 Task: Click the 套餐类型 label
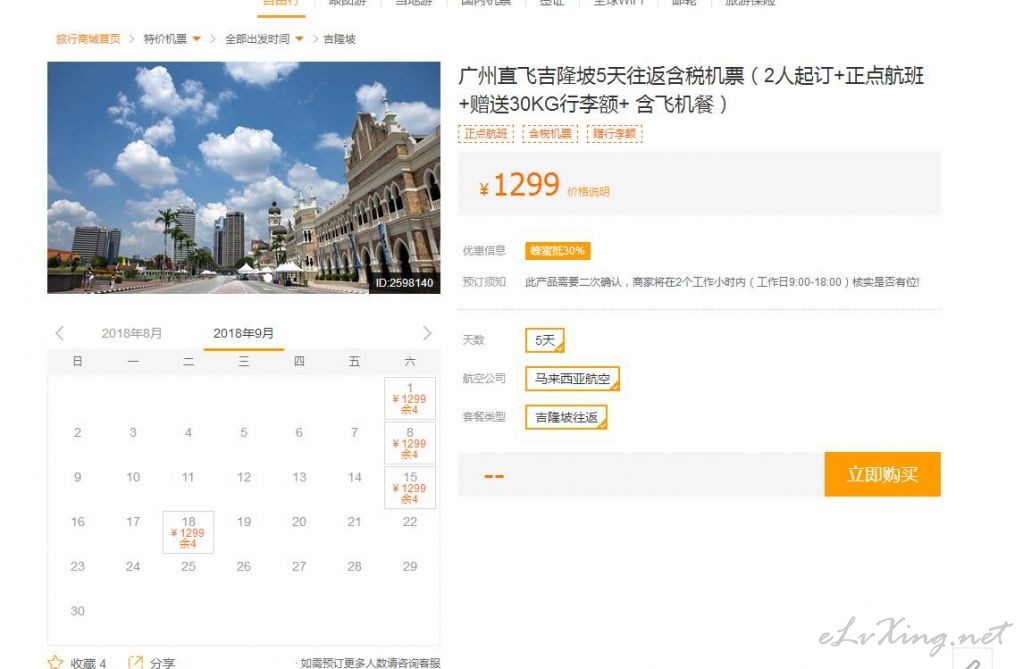(484, 417)
